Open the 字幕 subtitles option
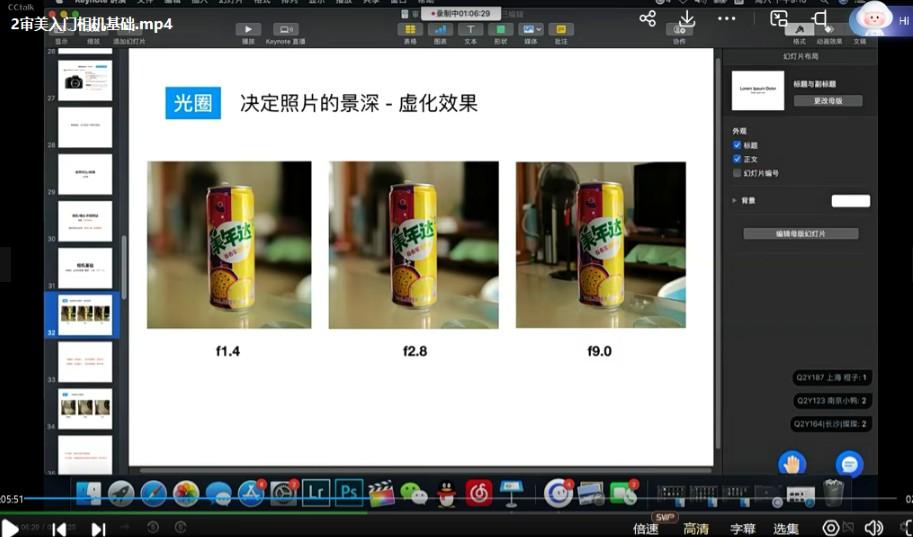Screen dimensions: 913x537 tap(742, 529)
